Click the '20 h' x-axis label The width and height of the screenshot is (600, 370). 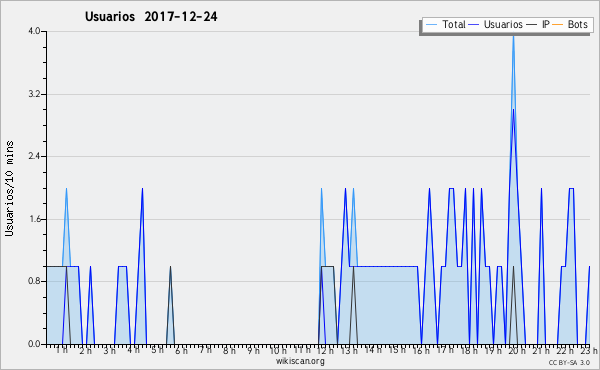[517, 350]
